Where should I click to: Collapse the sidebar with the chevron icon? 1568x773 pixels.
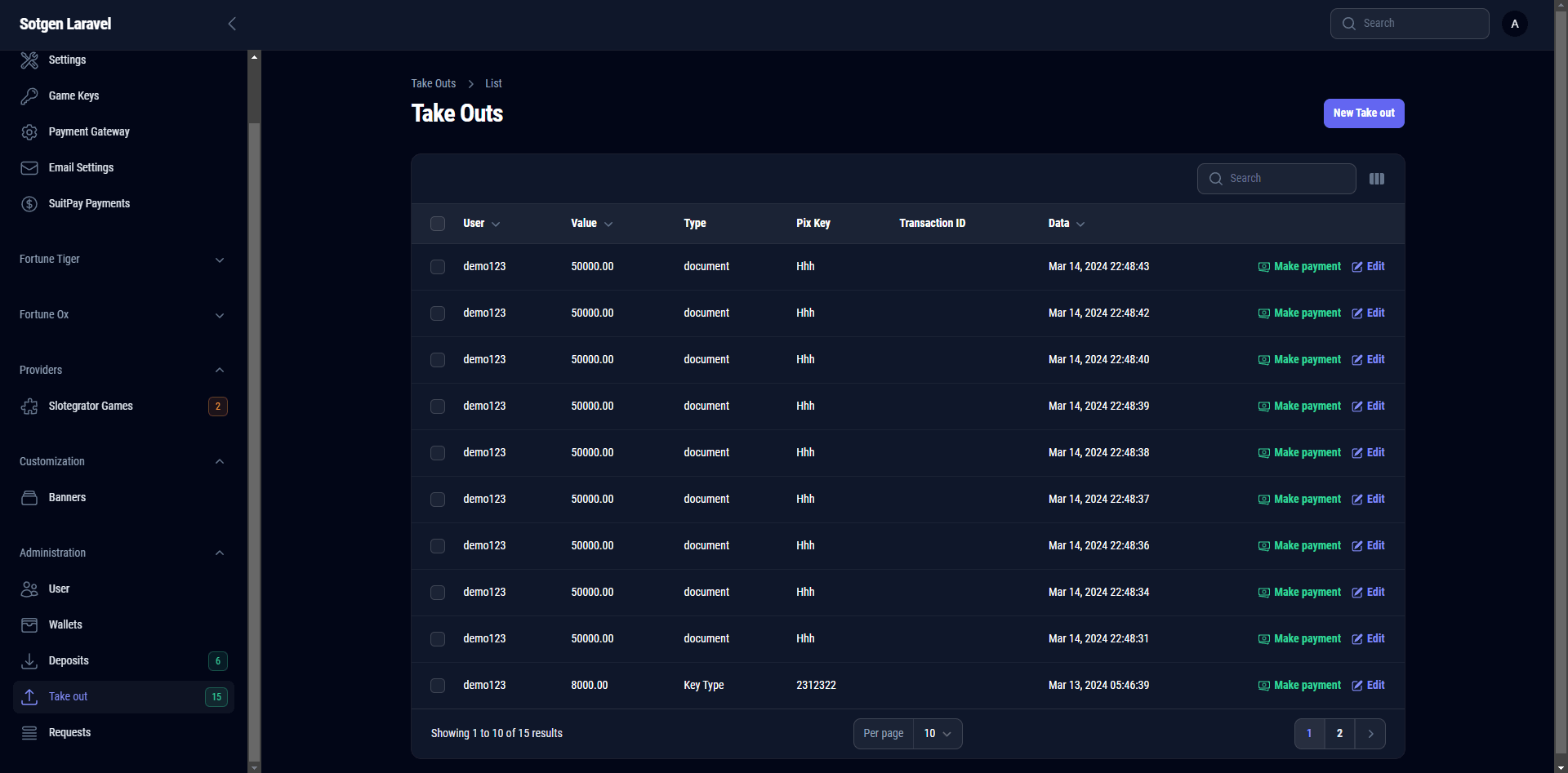232,24
